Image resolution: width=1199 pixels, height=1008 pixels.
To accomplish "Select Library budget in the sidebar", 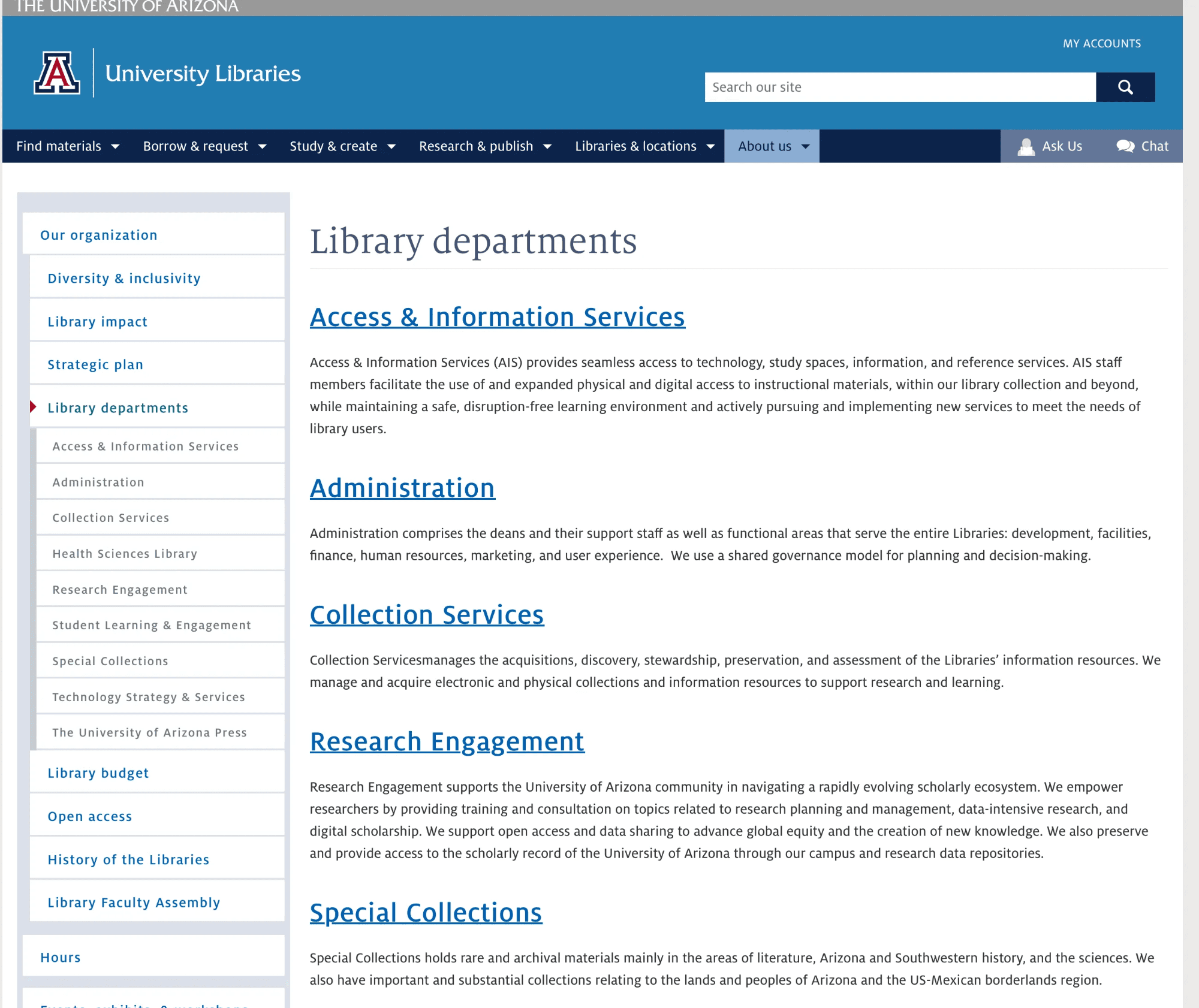I will [x=157, y=772].
